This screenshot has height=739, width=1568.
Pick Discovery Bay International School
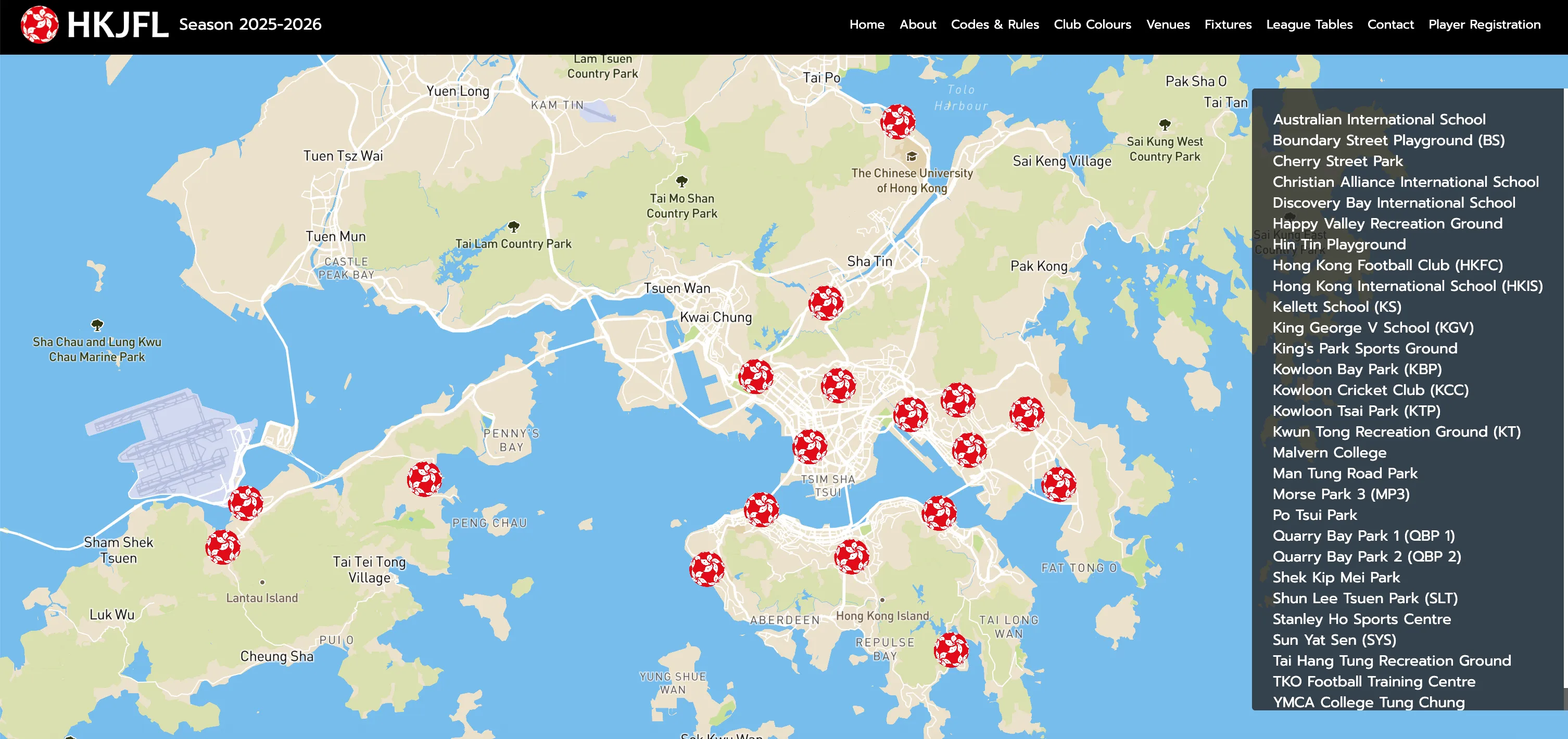[x=1394, y=203]
